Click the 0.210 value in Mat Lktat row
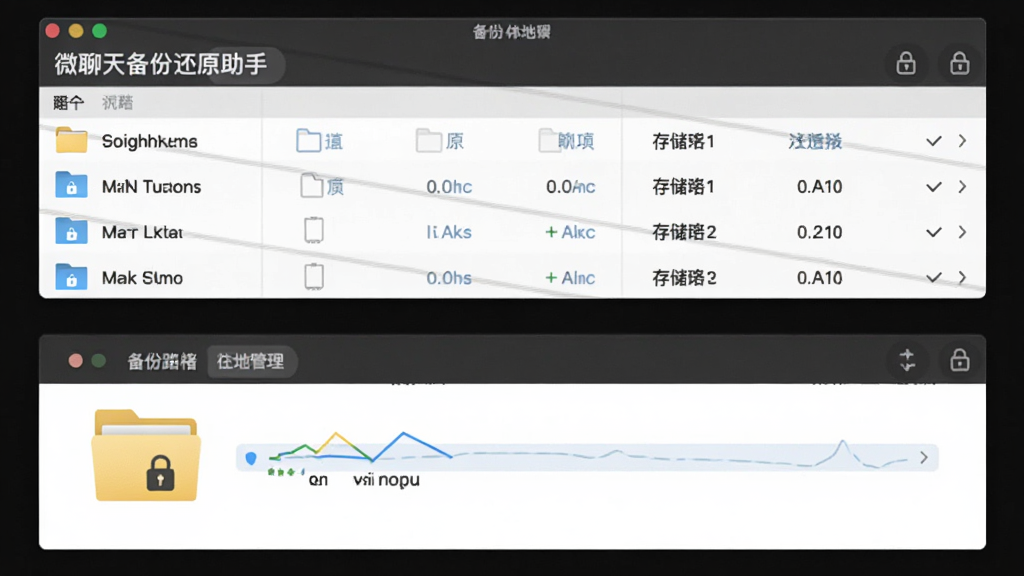1024x576 pixels. tap(819, 232)
